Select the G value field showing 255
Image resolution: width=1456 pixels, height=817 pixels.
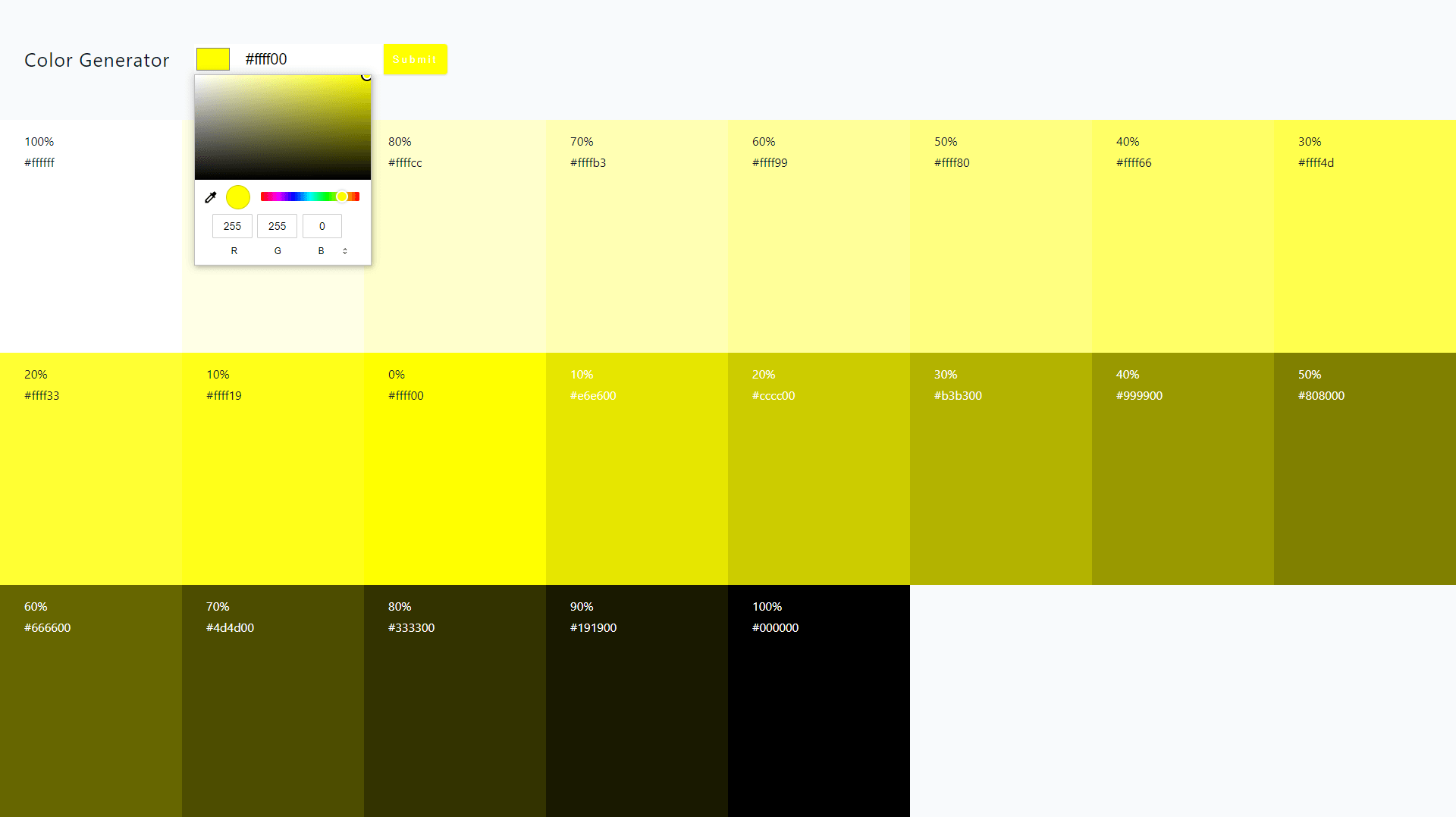click(x=277, y=226)
